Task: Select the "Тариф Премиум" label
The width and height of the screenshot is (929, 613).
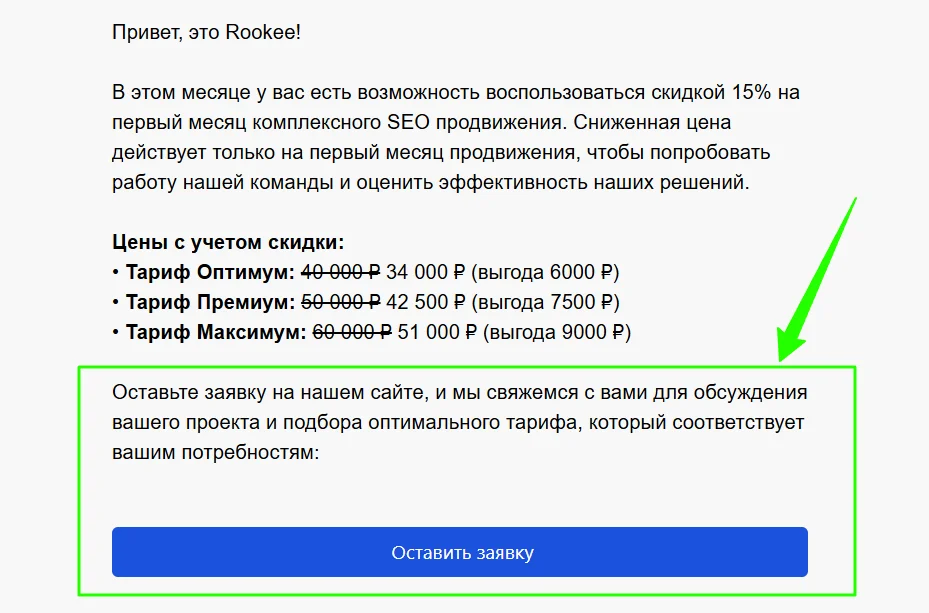Action: [x=210, y=302]
